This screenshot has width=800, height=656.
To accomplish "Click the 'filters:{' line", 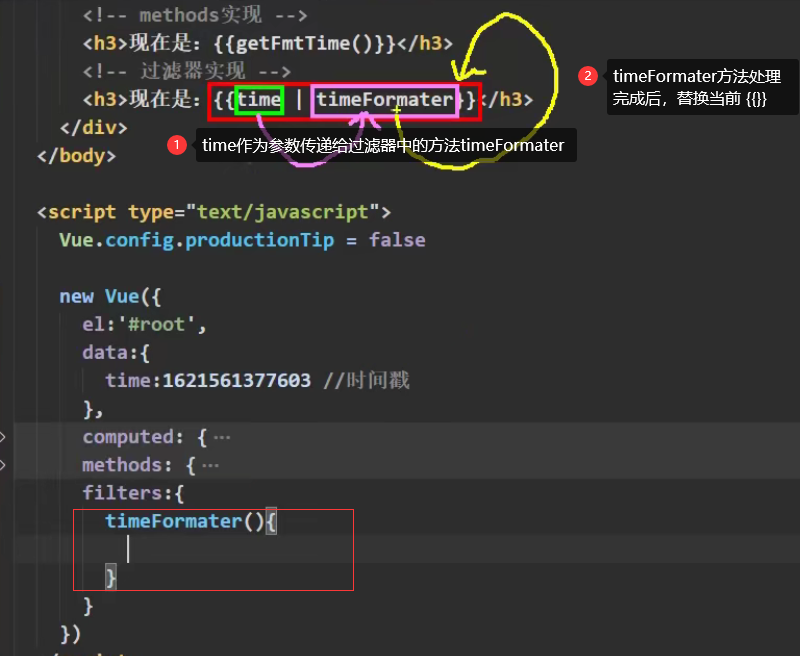I will coord(133,493).
